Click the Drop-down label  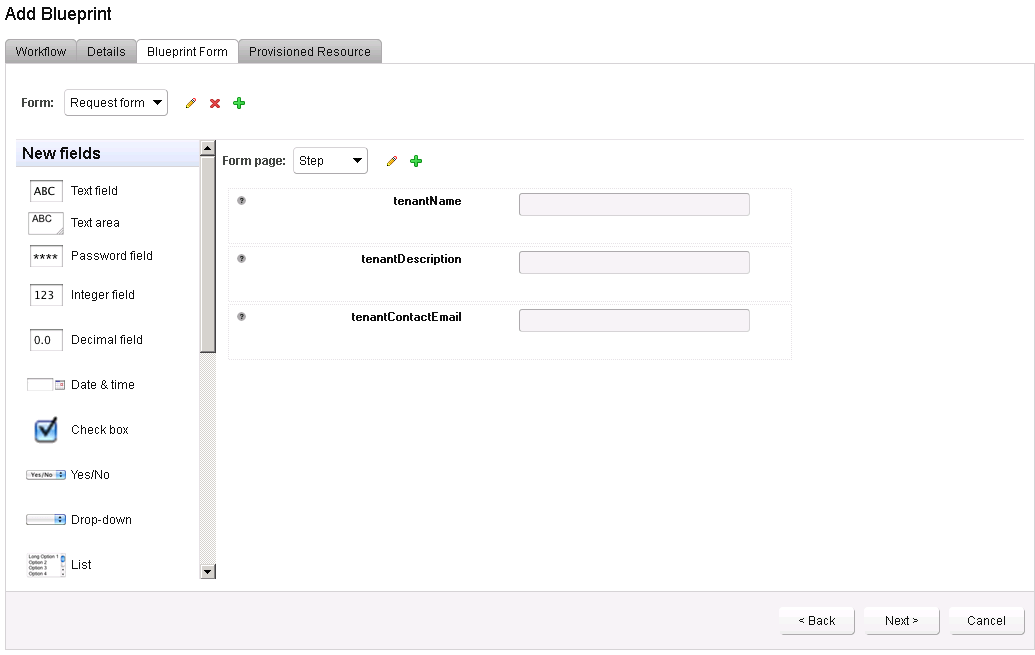pos(101,520)
